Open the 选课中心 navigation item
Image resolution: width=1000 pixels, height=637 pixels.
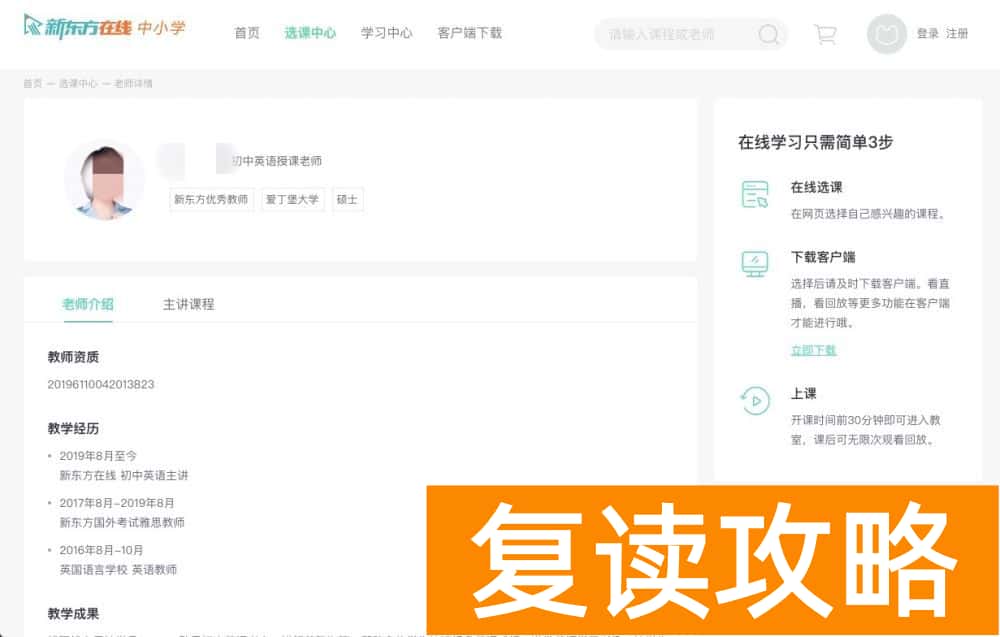(x=310, y=33)
